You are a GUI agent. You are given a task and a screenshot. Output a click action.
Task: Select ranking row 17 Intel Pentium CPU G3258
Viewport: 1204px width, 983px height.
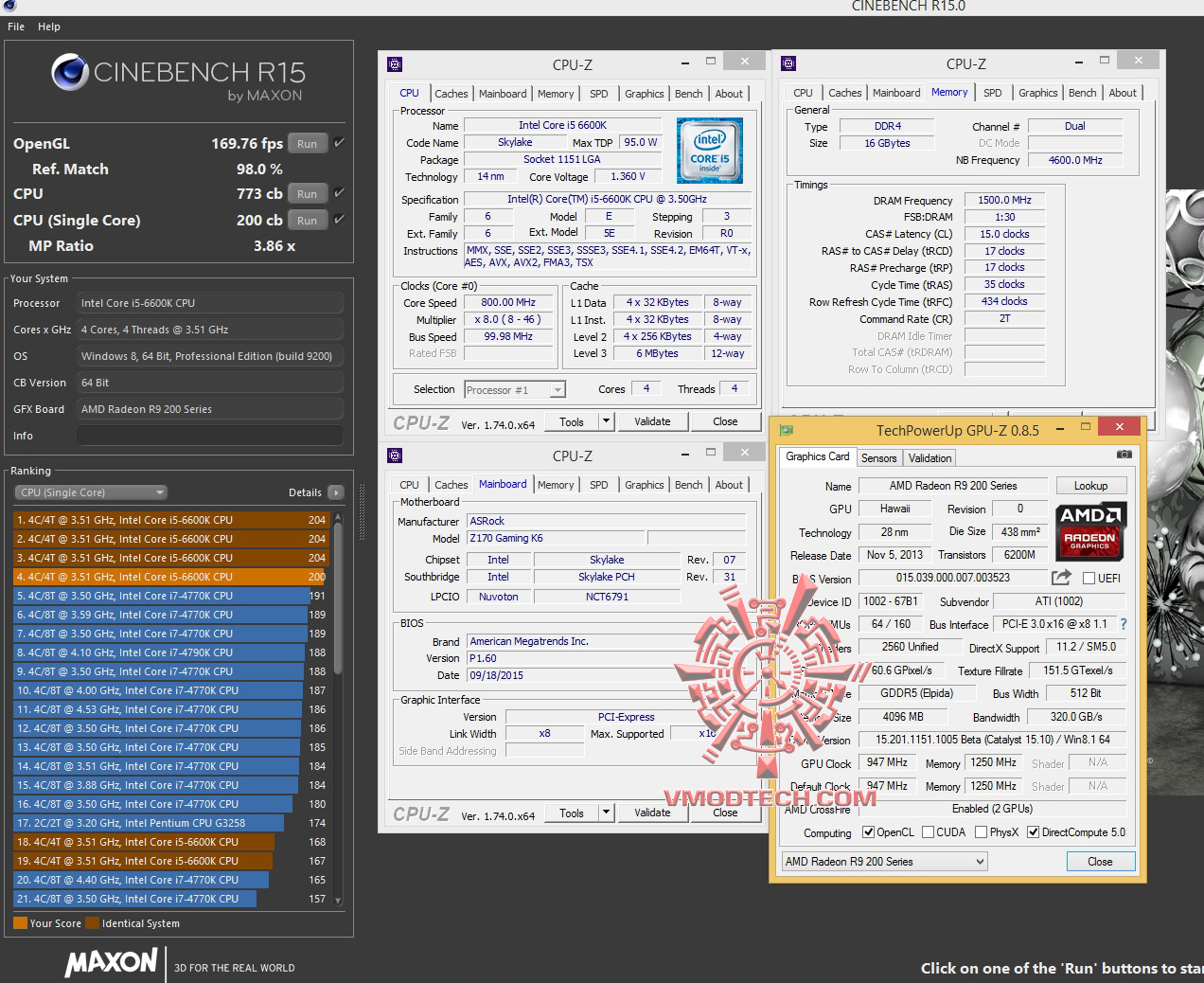click(170, 823)
